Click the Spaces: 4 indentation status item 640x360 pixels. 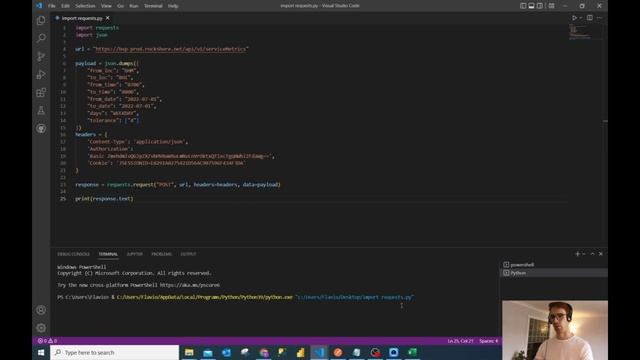(489, 341)
